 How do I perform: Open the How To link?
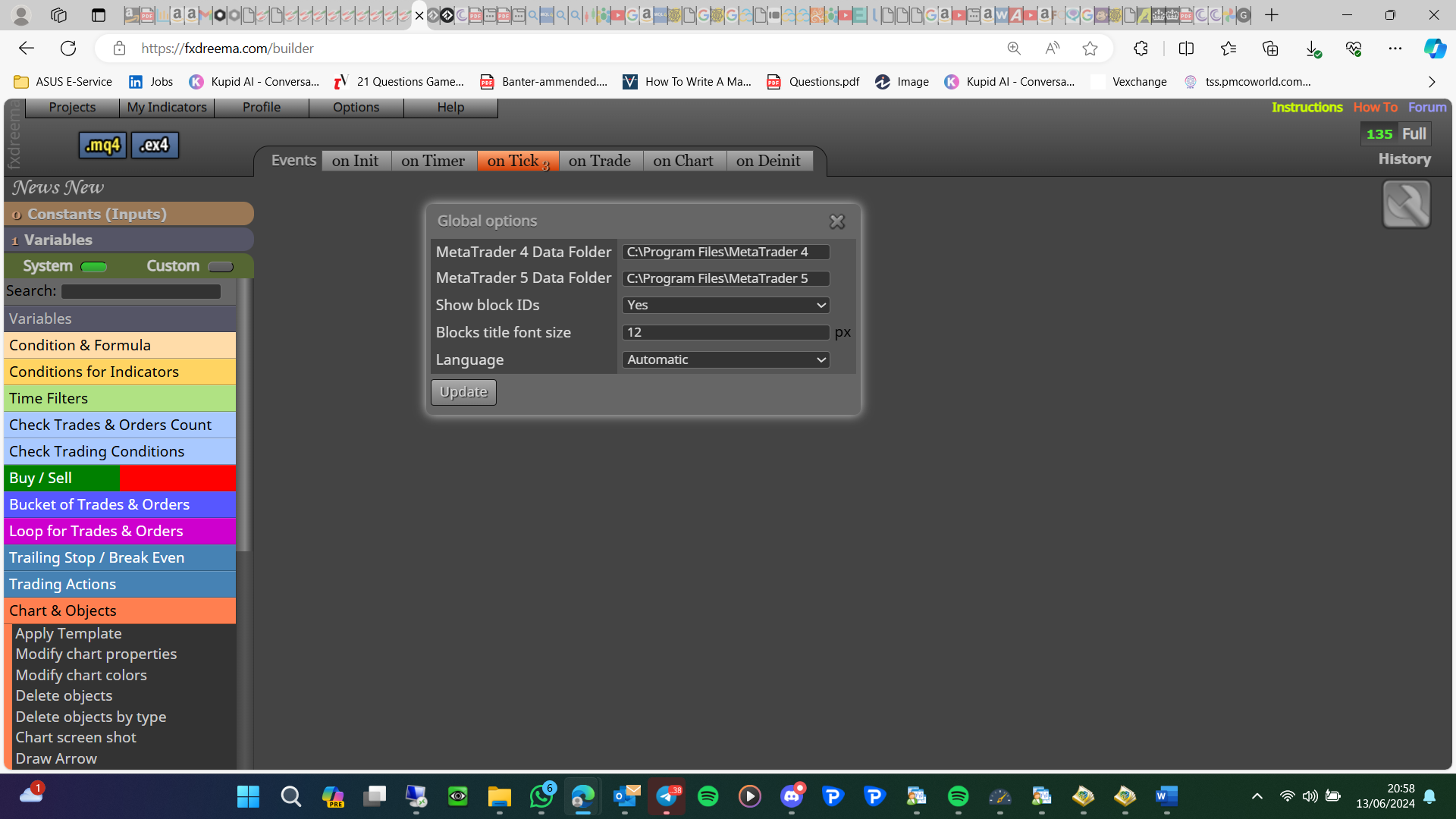coord(1375,107)
